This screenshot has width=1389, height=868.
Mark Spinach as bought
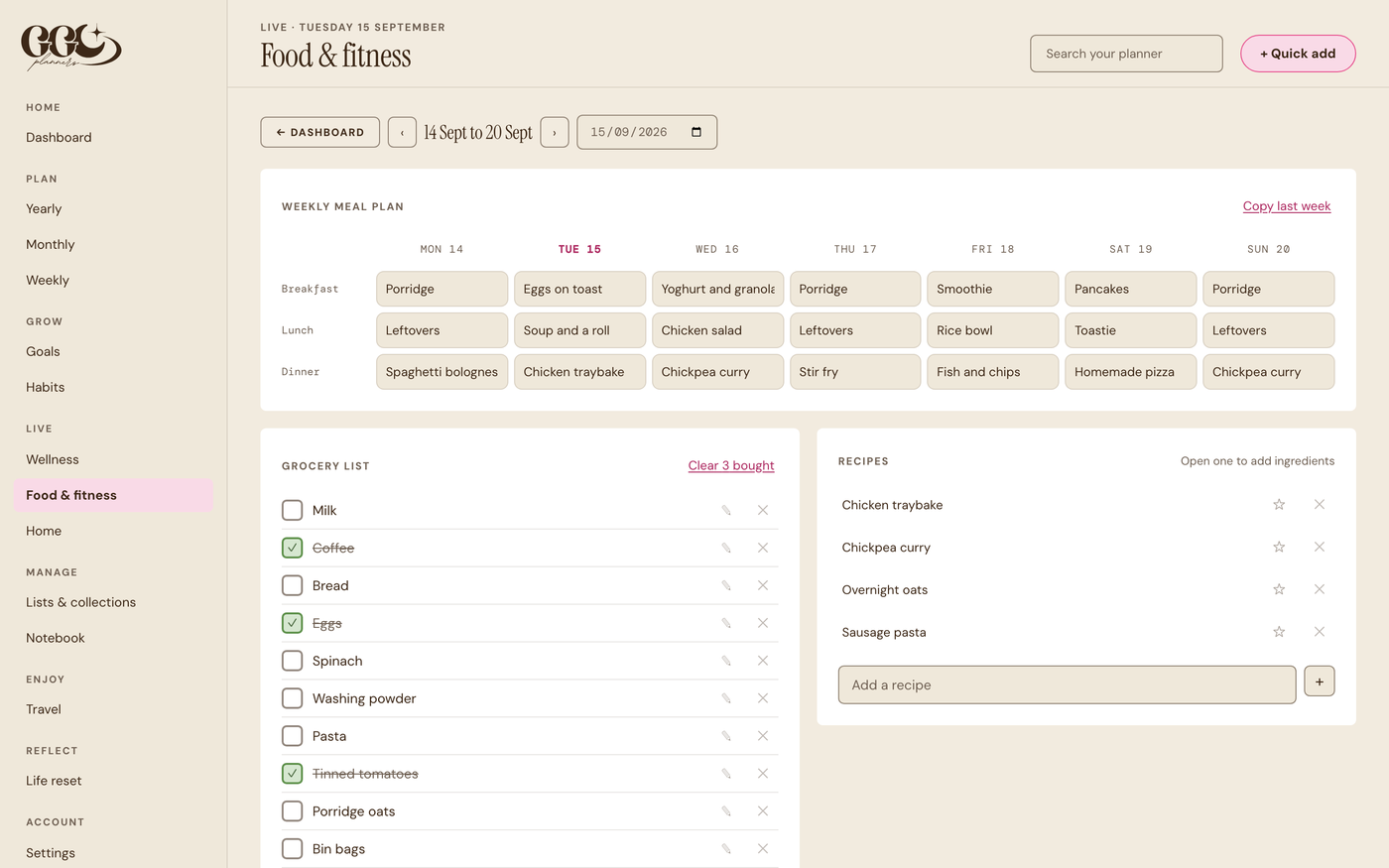click(x=293, y=661)
